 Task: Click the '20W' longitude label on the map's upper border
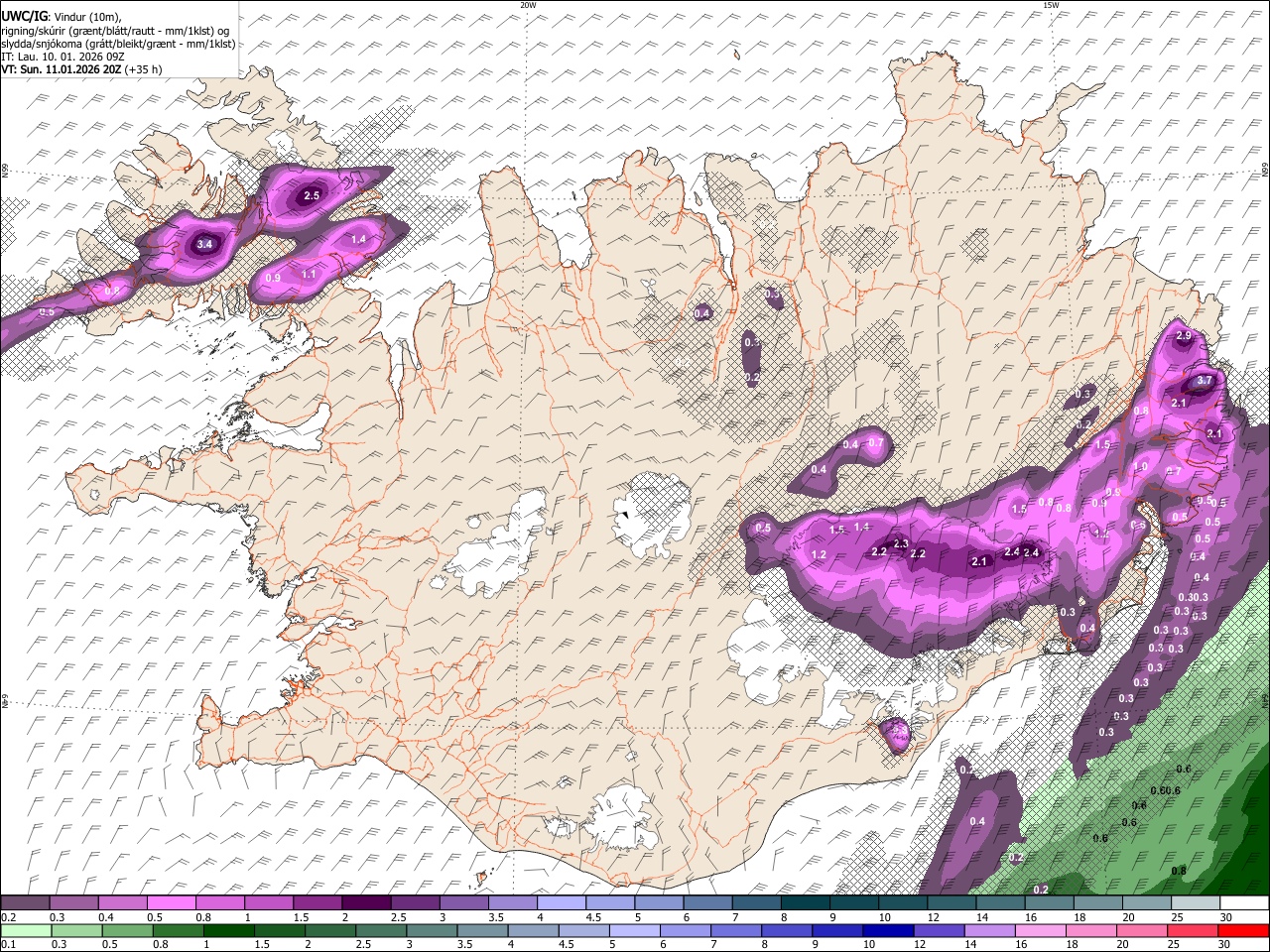pyautogui.click(x=529, y=5)
